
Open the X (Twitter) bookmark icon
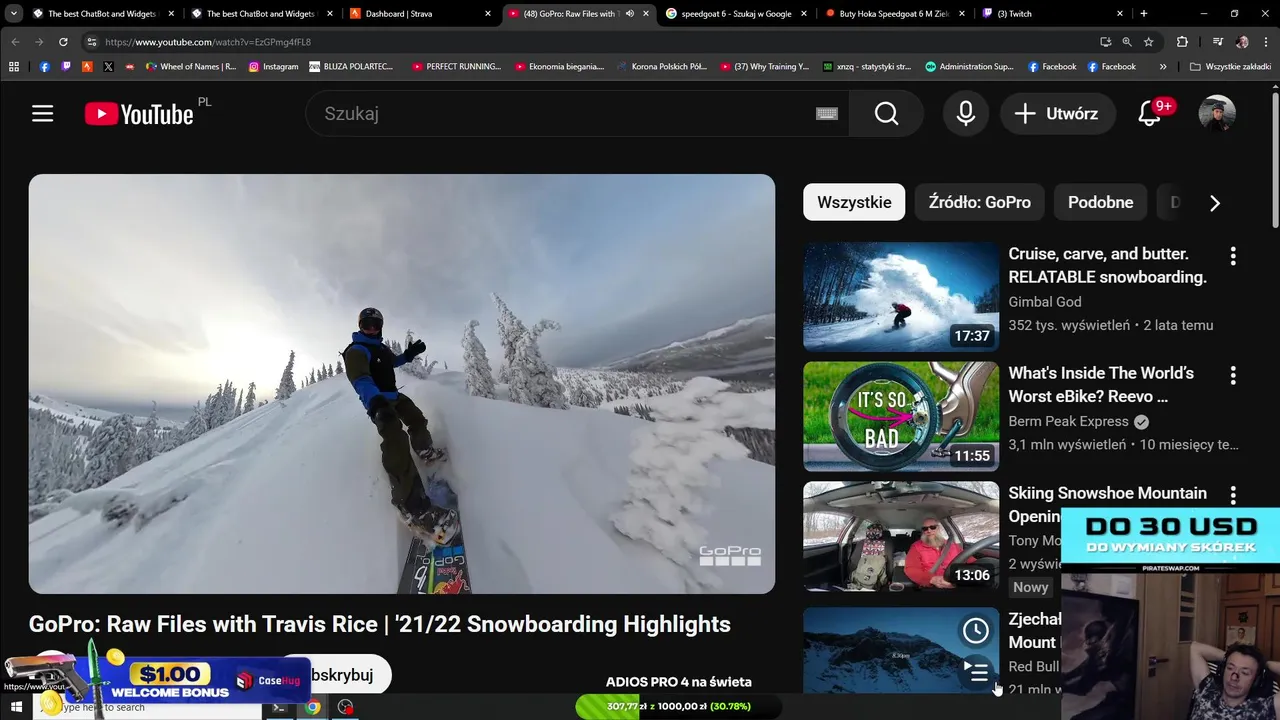[x=108, y=67]
